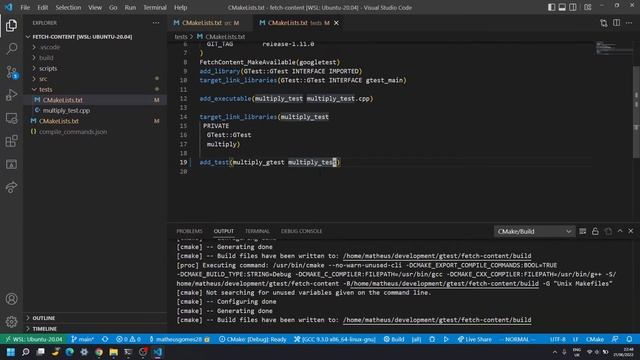Open Run and Debug view

click(11, 95)
